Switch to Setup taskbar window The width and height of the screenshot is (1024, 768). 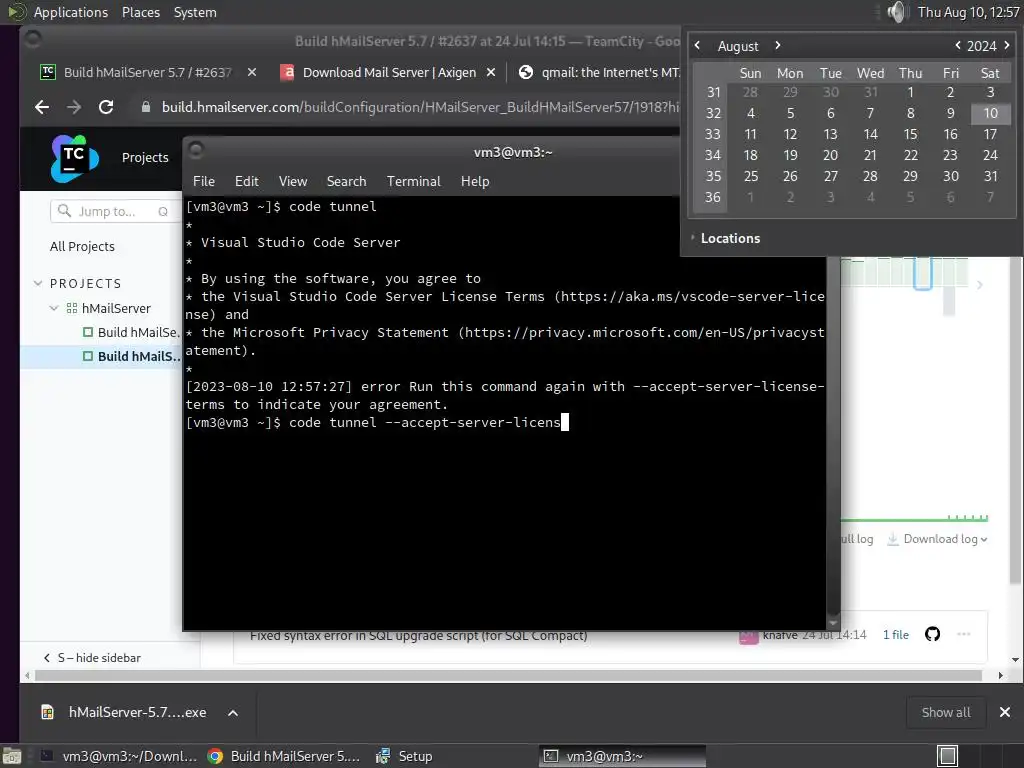pyautogui.click(x=405, y=756)
